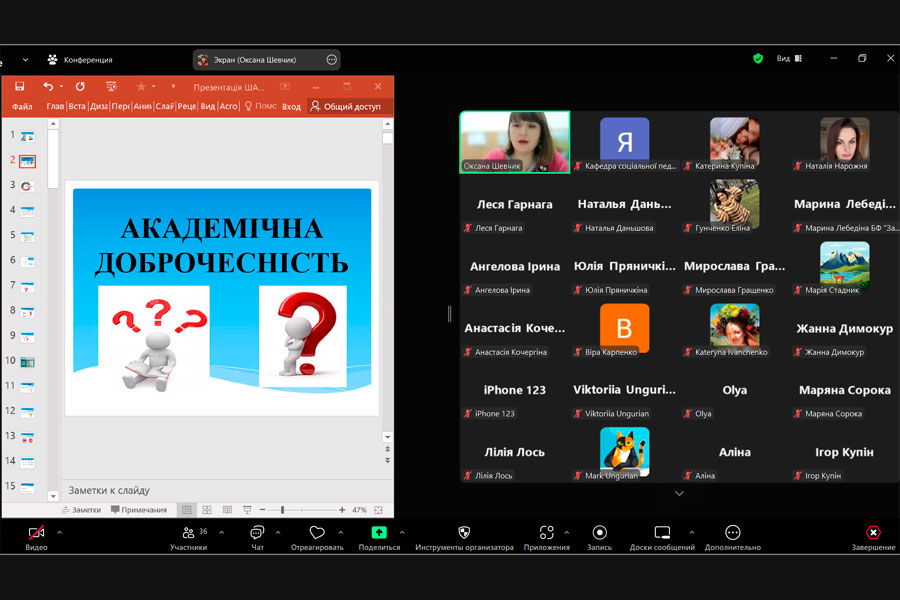Screen dimensions: 900x600
Task: Open Дополнительно more options
Action: 733,537
